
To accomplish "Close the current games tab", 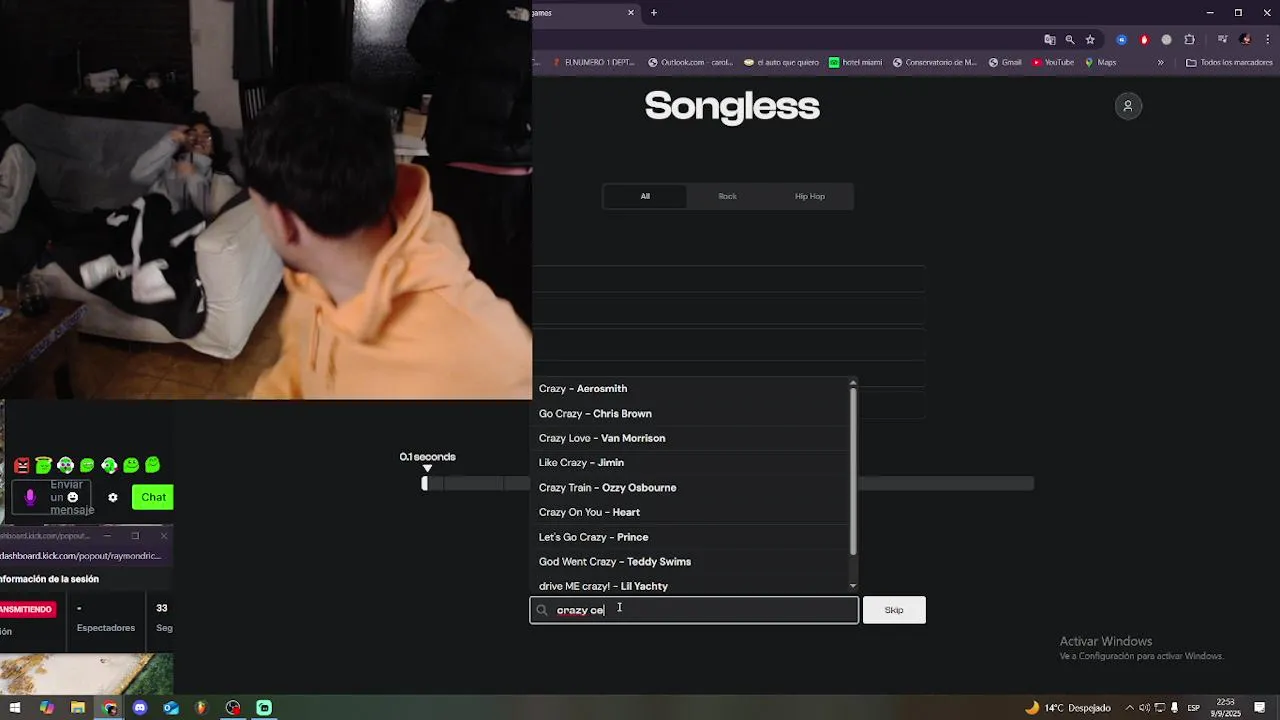I will point(631,13).
